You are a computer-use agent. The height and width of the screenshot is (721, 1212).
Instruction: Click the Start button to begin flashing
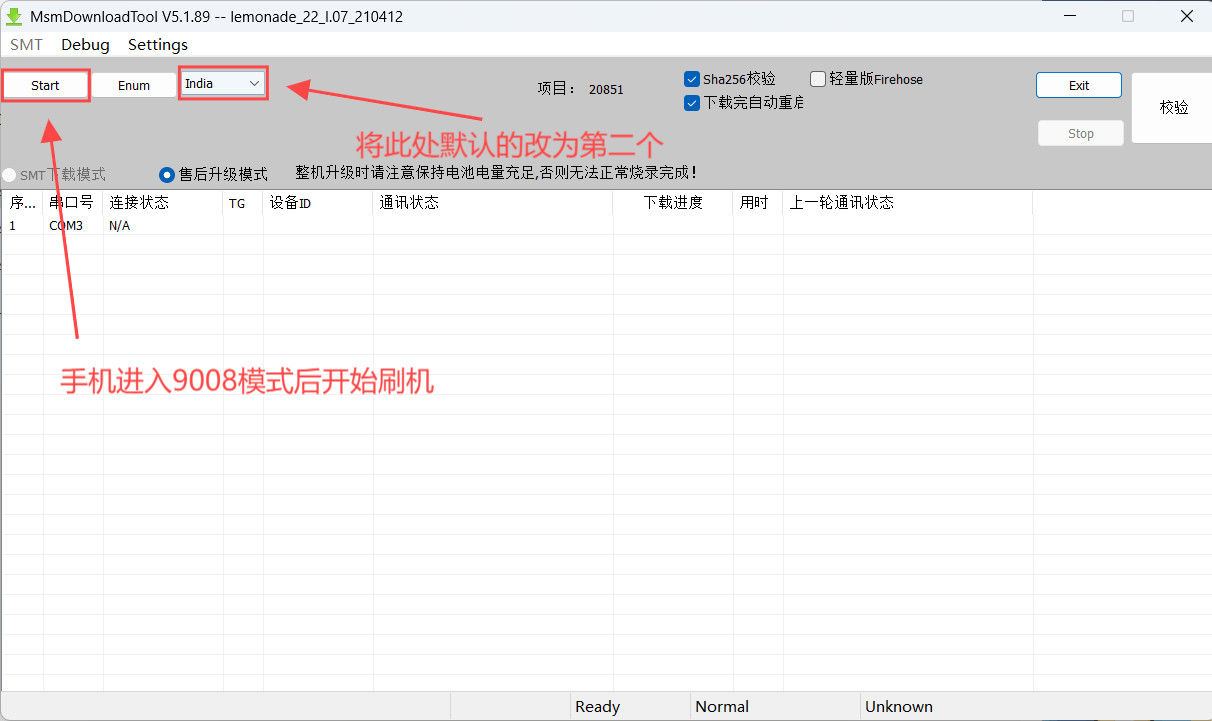click(46, 85)
